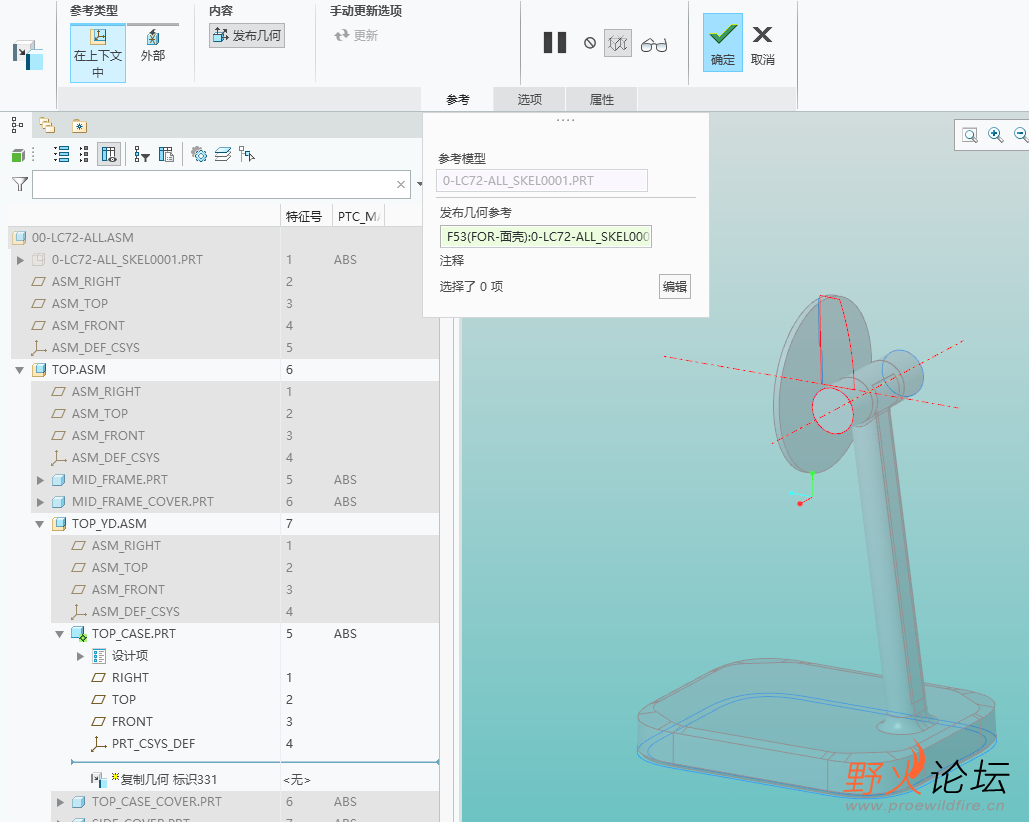Click the refit zoom icon
Image resolution: width=1029 pixels, height=822 pixels.
click(970, 135)
